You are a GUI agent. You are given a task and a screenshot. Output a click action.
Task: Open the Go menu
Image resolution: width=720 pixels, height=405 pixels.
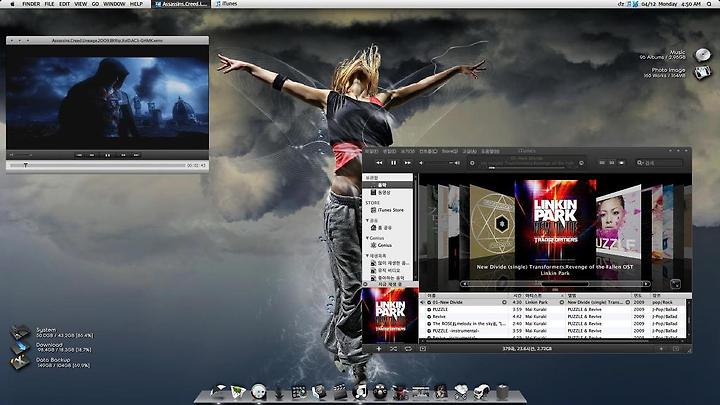(95, 4)
